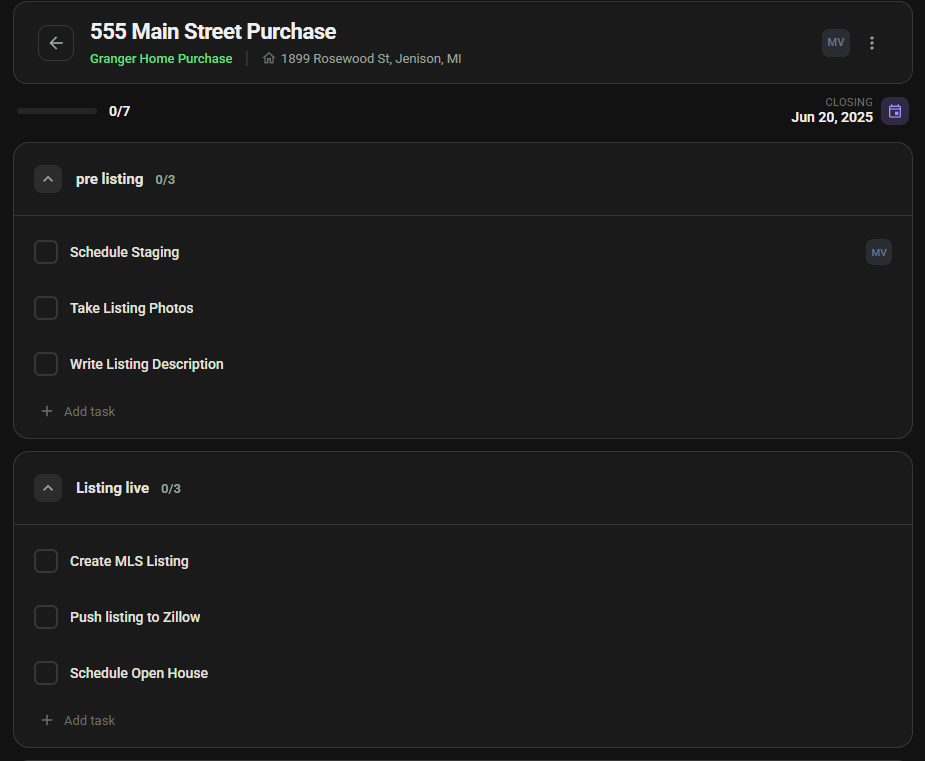925x761 pixels.
Task: Click the MV avatar in header
Action: click(836, 43)
